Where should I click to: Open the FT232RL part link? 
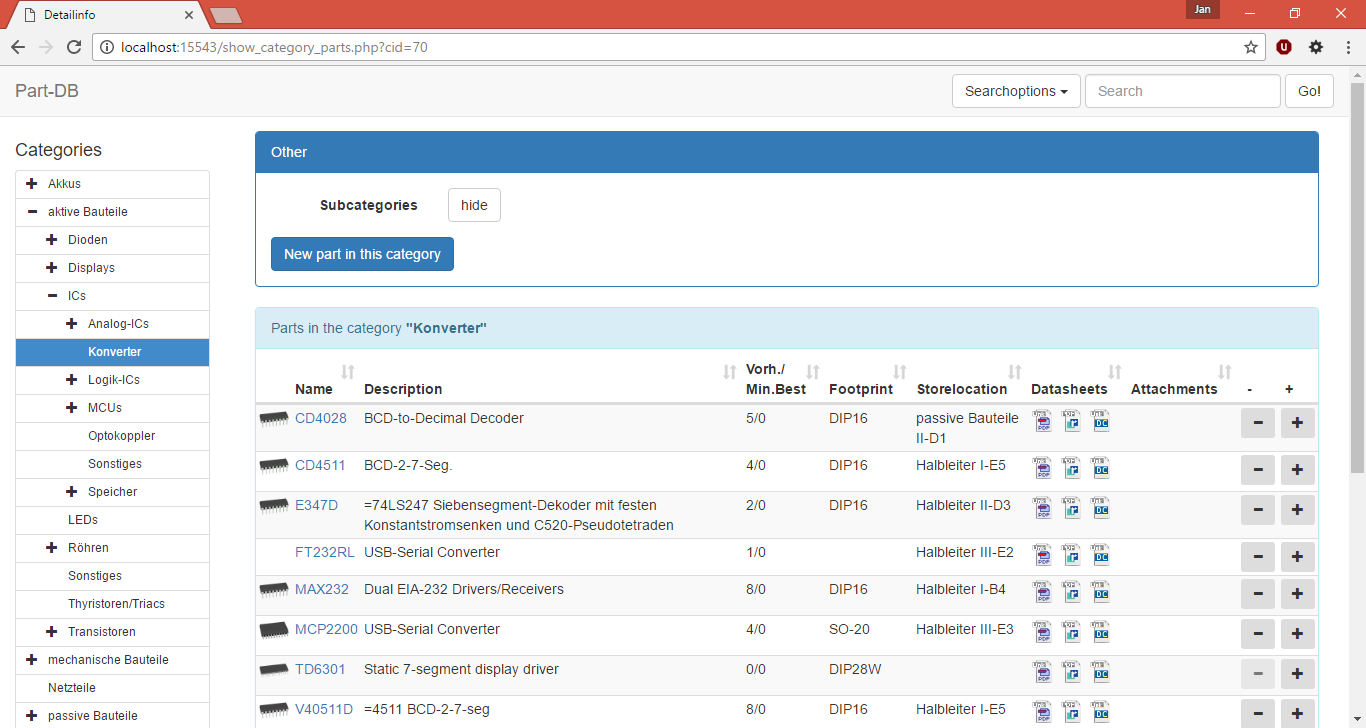click(x=325, y=552)
